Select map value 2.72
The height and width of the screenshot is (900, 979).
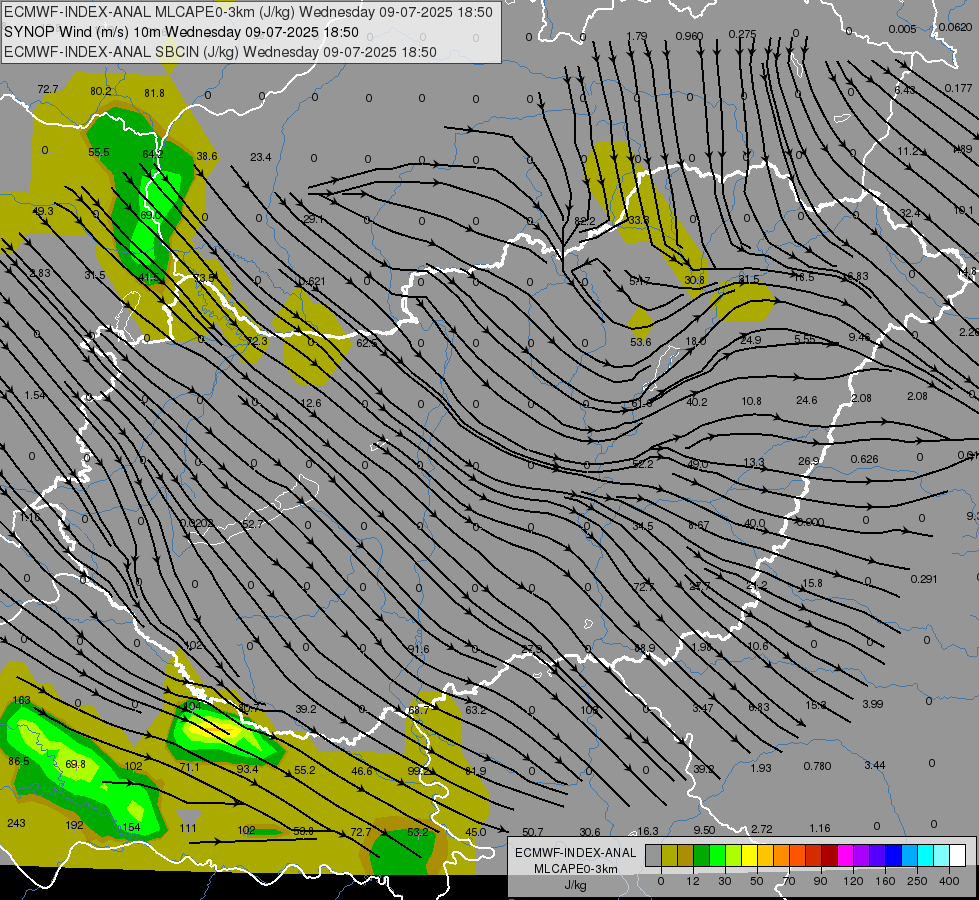click(x=762, y=829)
